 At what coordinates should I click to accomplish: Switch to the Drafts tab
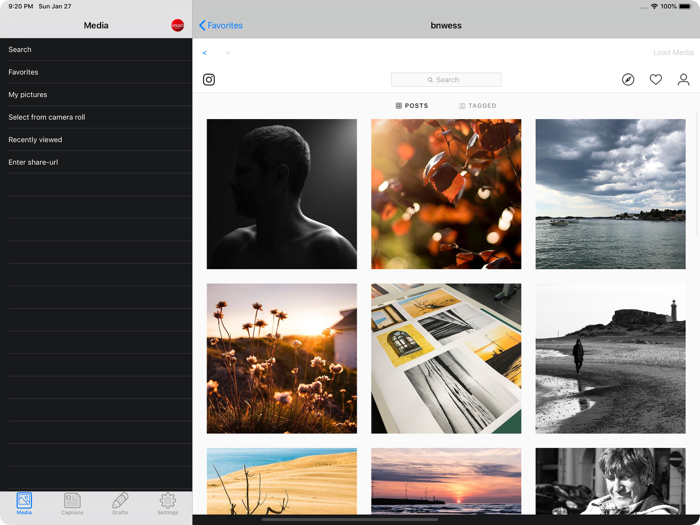(x=120, y=504)
